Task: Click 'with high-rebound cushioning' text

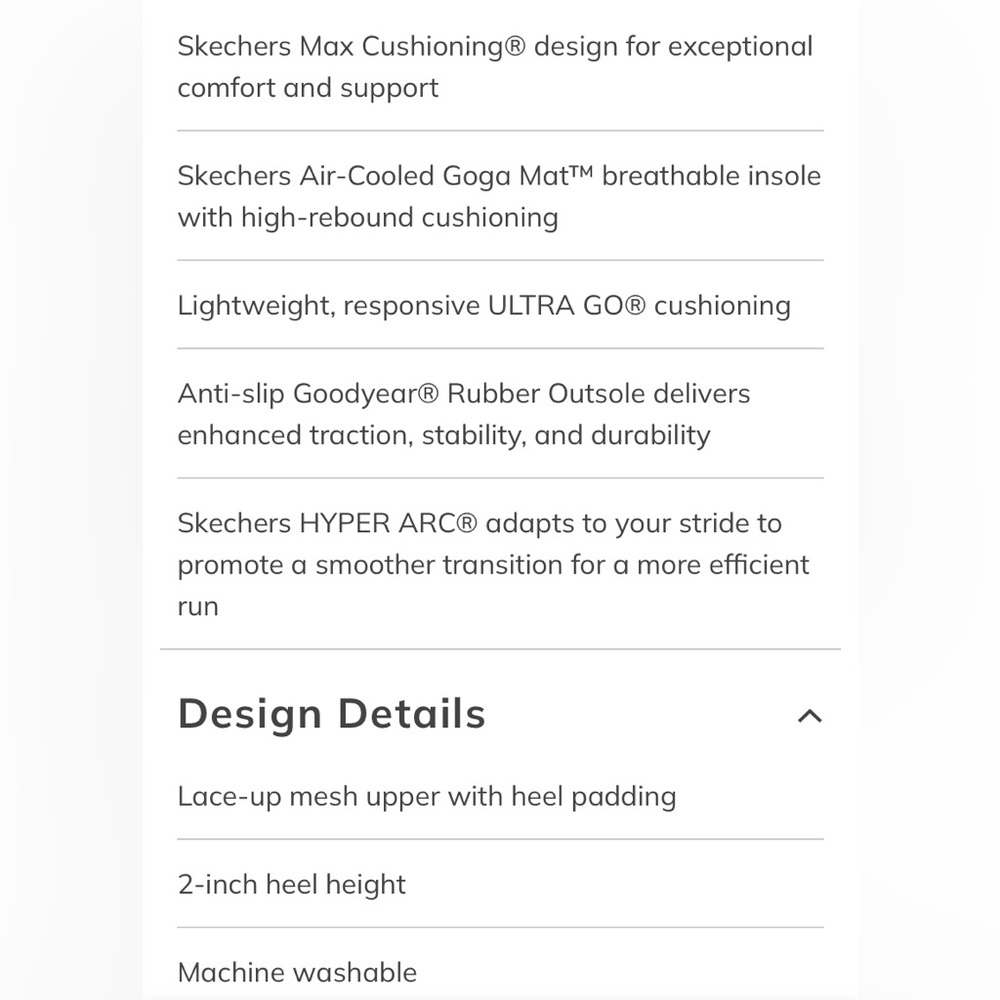Action: click(x=368, y=218)
